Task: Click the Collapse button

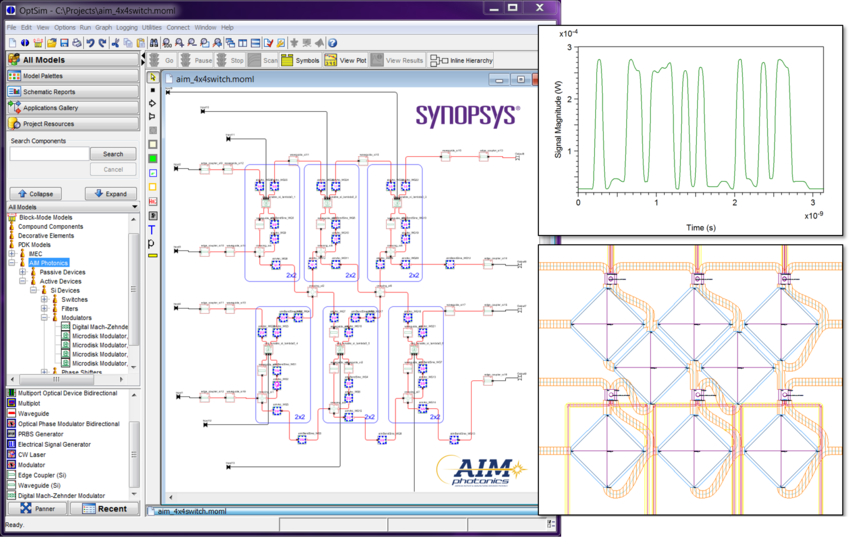Action: tap(35, 194)
